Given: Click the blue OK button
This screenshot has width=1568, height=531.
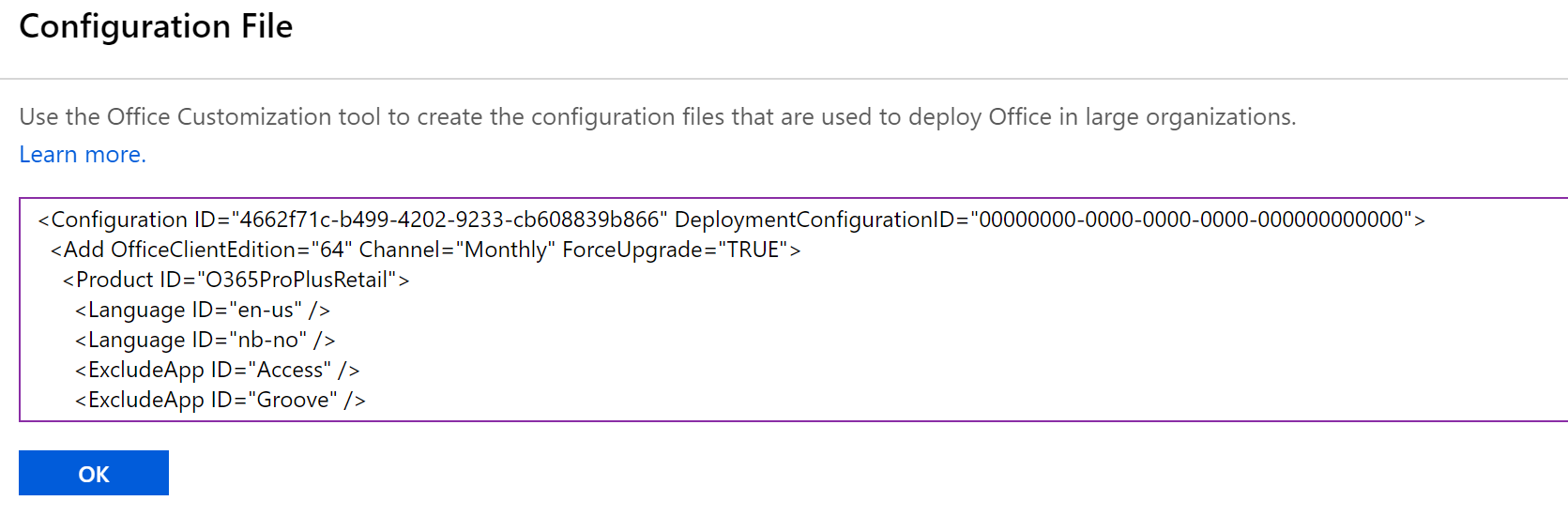Looking at the screenshot, I should pyautogui.click(x=94, y=473).
